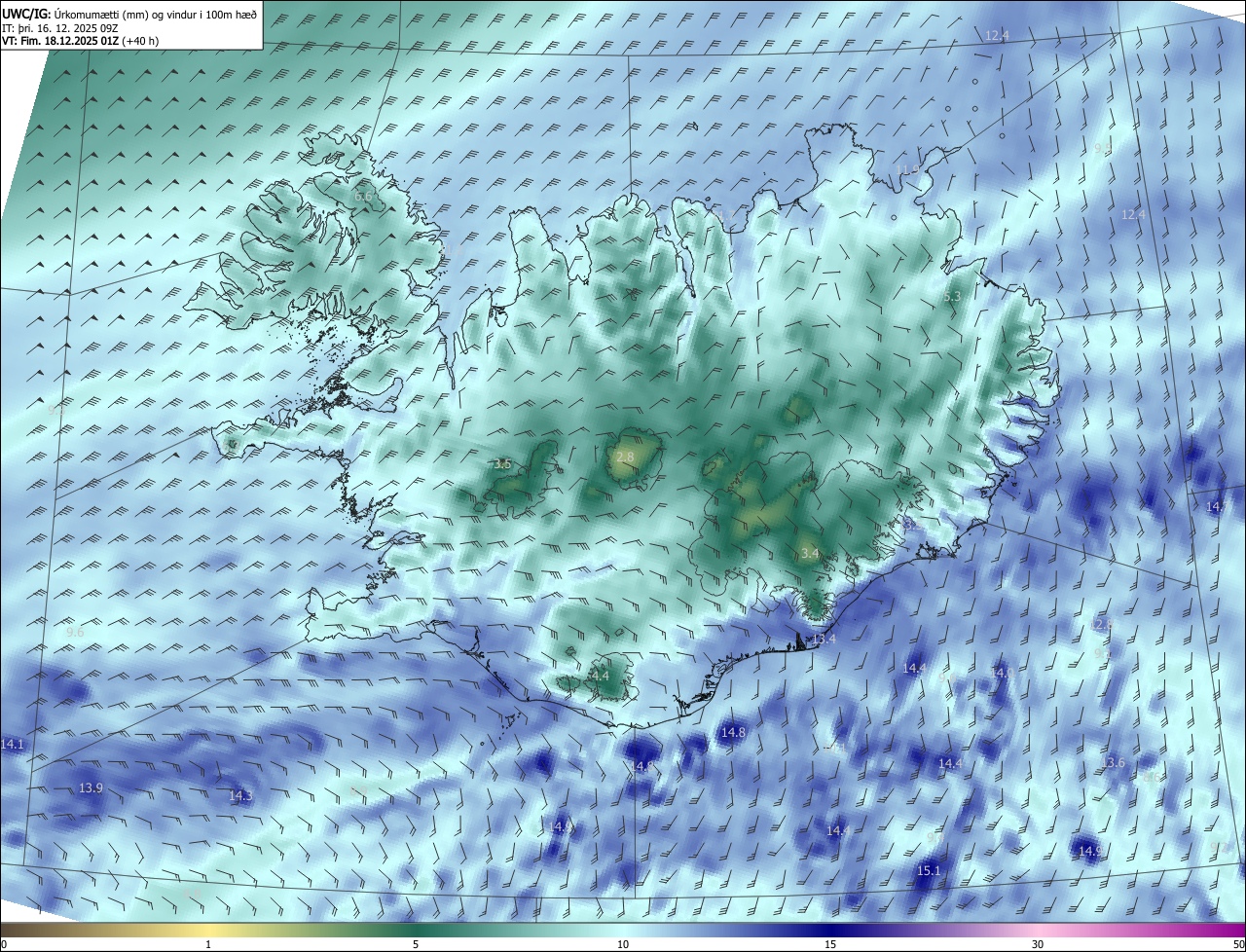Click the 14.1 value label

click(x=12, y=744)
